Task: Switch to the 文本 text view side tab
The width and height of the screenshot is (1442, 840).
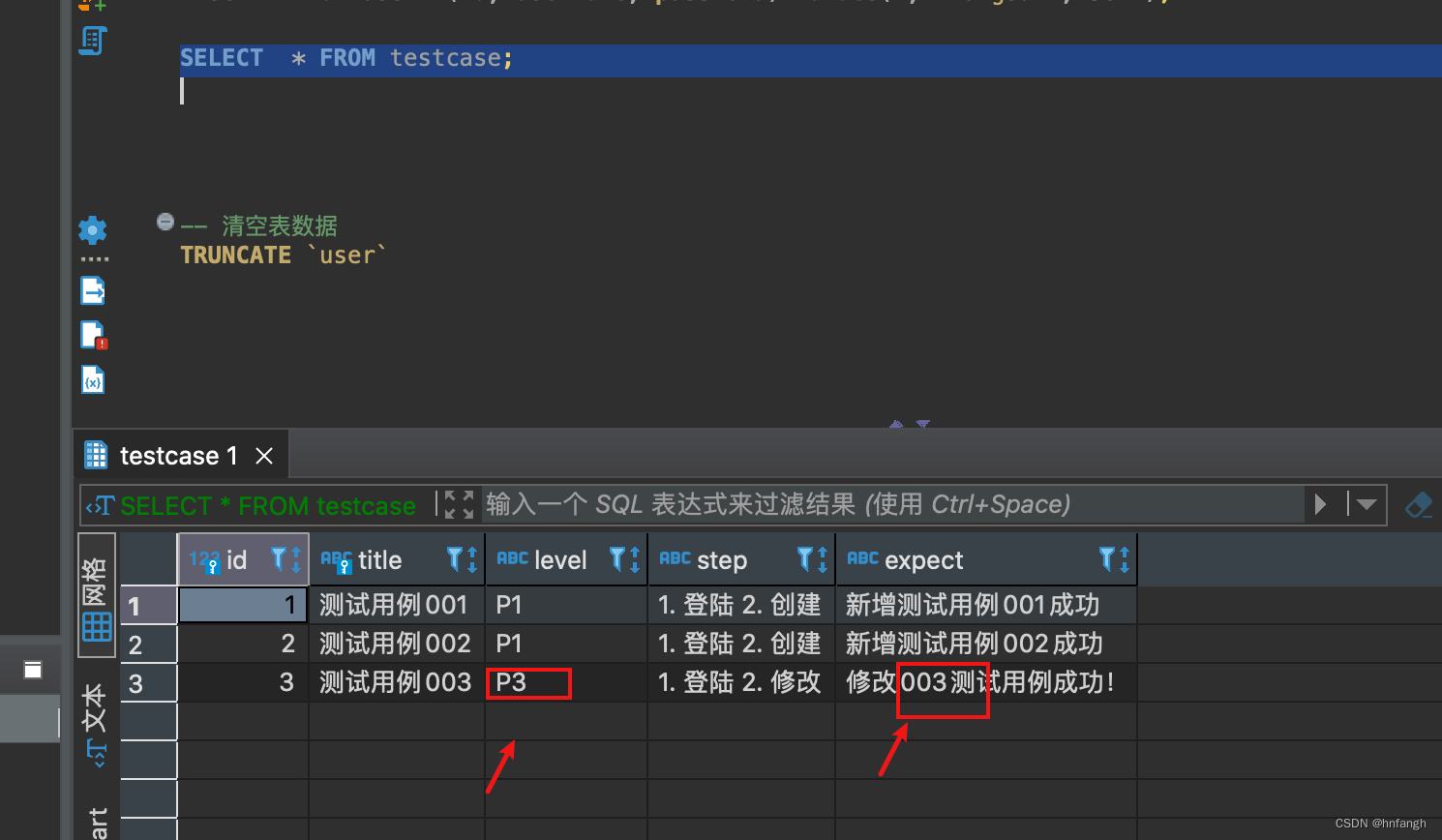Action: click(95, 725)
